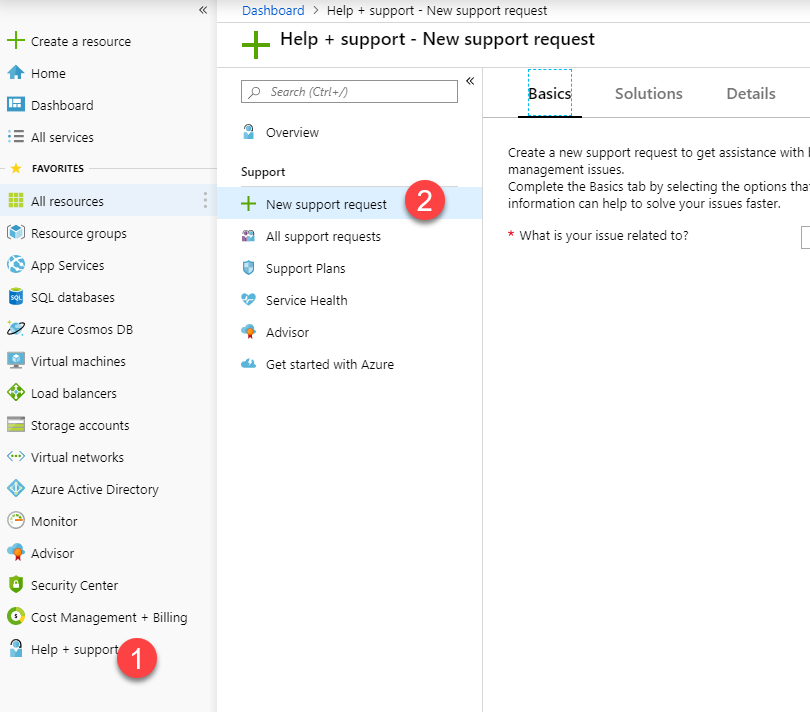Click the Security Center shield icon

(x=16, y=585)
